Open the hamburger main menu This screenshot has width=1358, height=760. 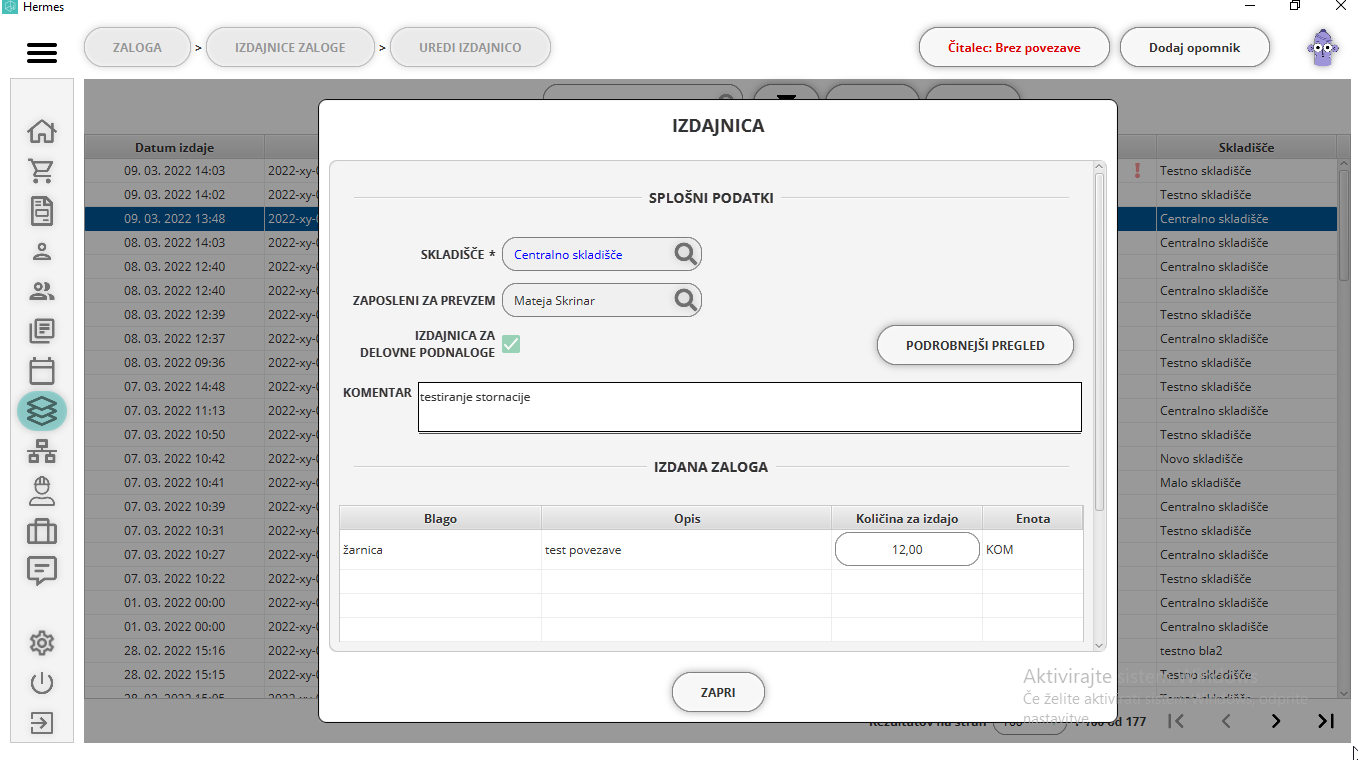tap(42, 52)
